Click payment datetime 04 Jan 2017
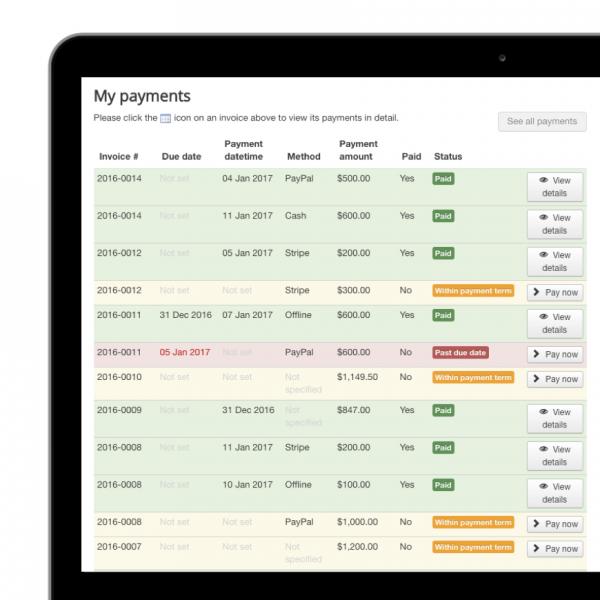 247,178
